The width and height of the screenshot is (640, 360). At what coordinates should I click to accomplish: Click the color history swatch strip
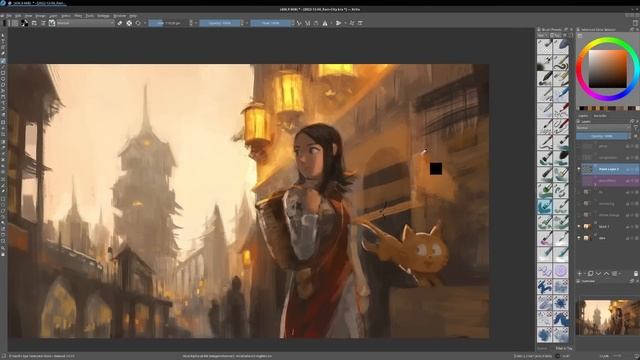click(x=608, y=108)
